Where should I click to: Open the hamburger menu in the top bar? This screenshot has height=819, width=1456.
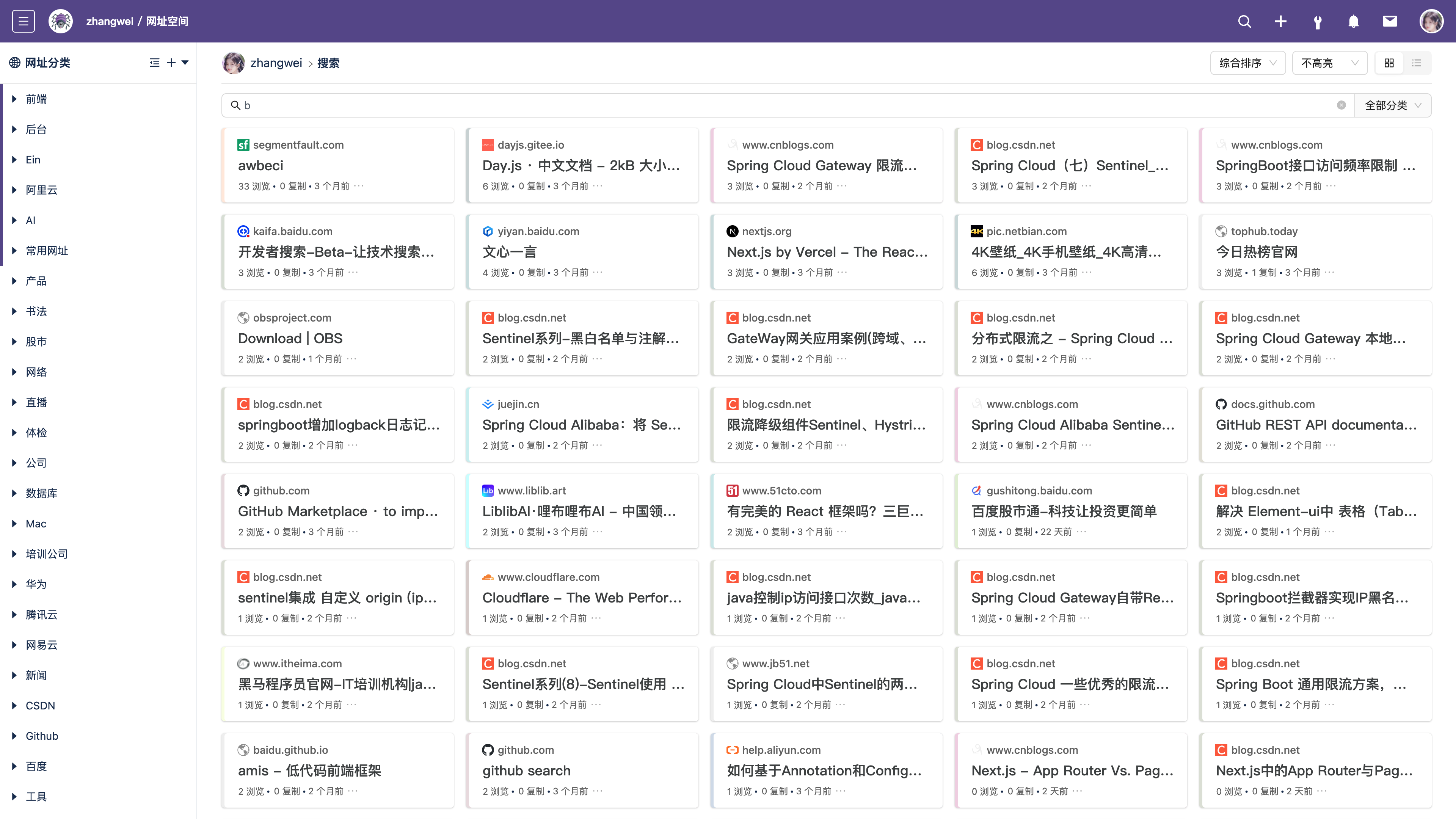pos(23,21)
